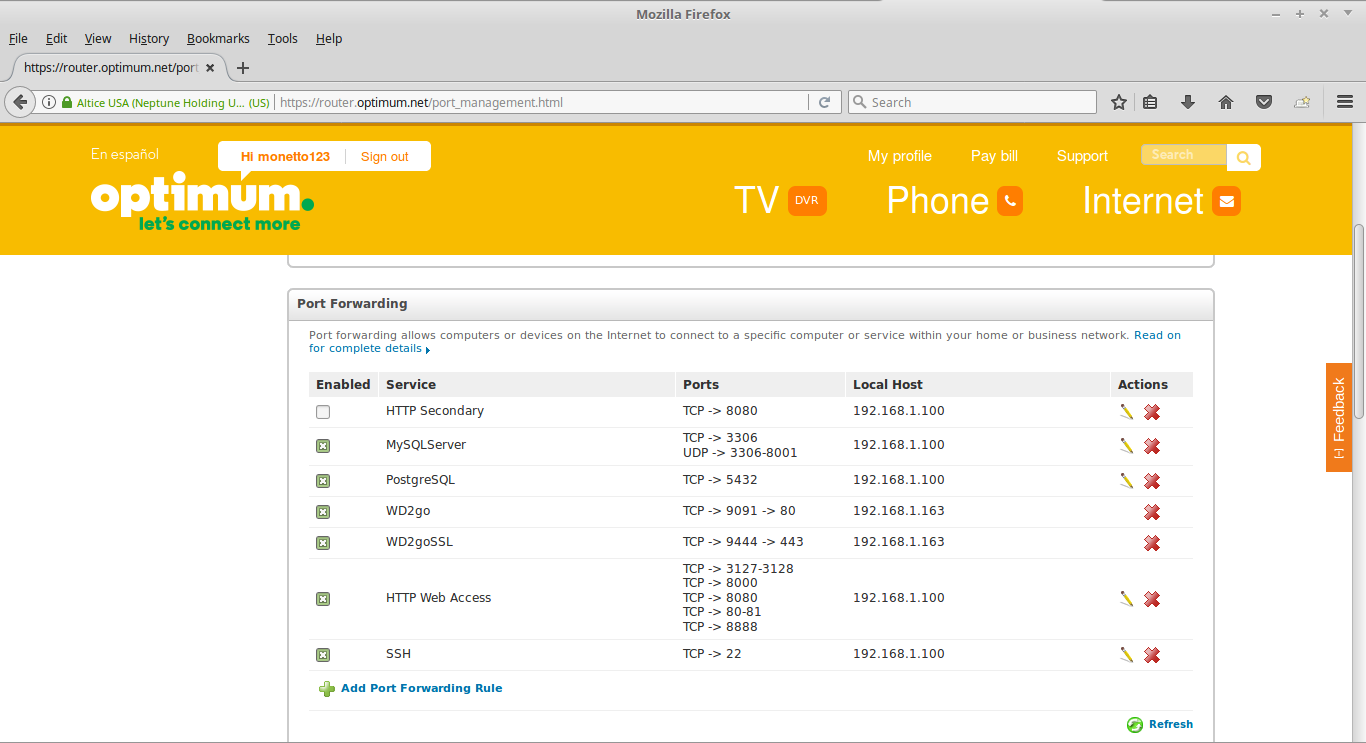Open the Edit menu
1366x743 pixels.
(x=56, y=38)
